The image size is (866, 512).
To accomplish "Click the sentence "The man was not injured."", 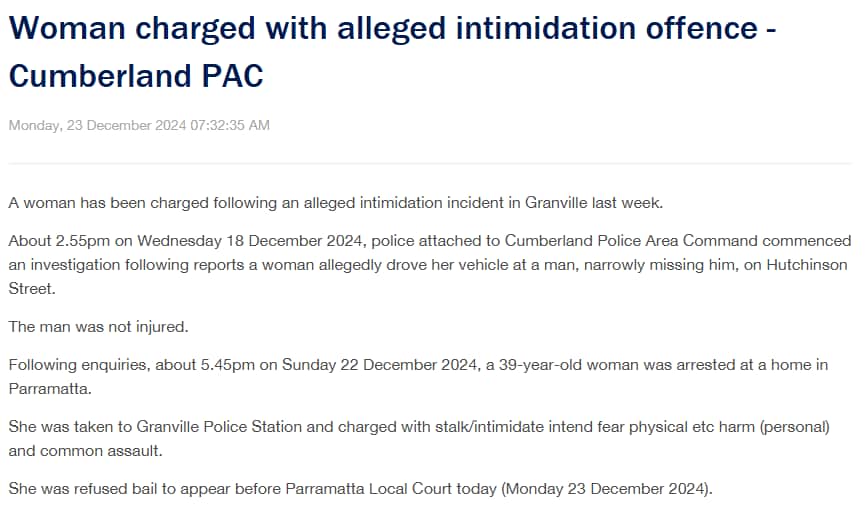I will [x=98, y=326].
